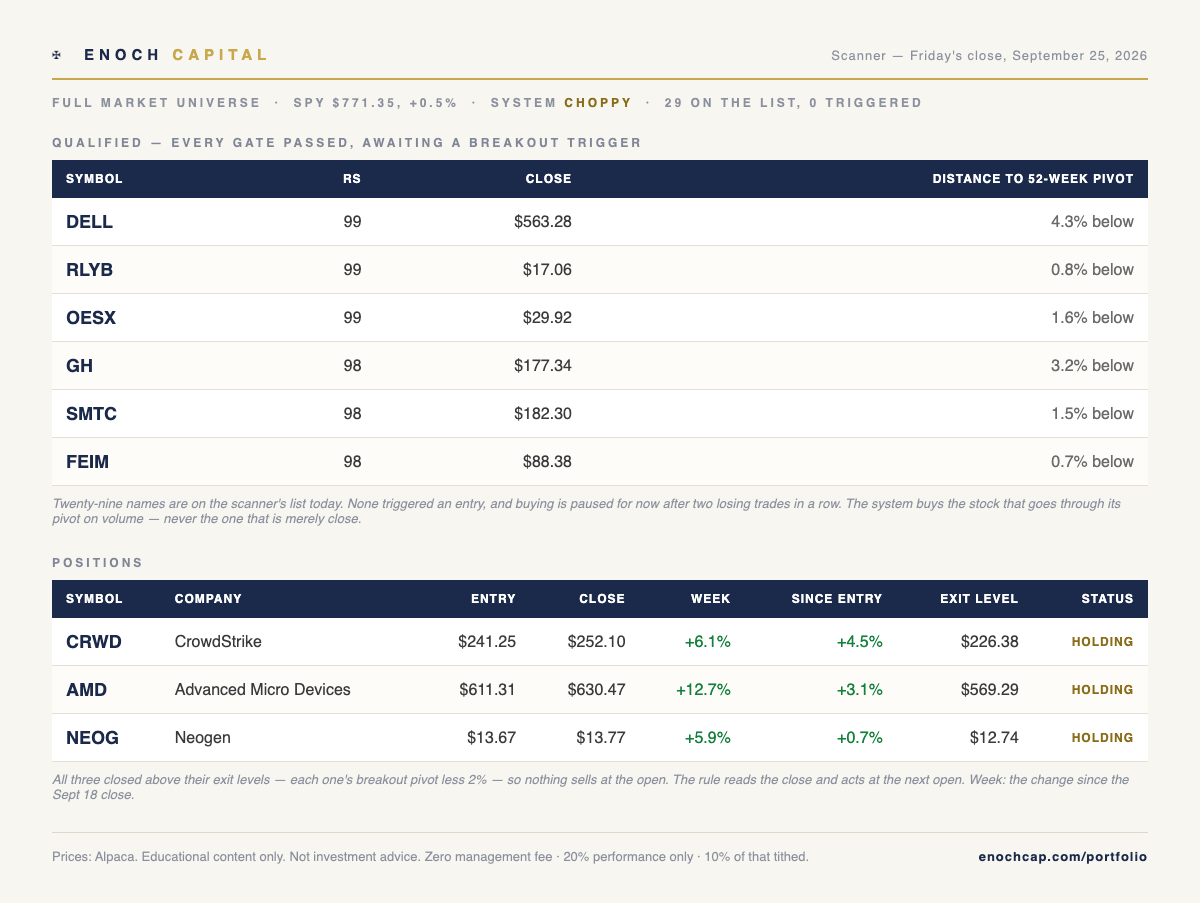Image resolution: width=1200 pixels, height=903 pixels.
Task: Click AMD close $630.47
Action: pyautogui.click(x=596, y=690)
